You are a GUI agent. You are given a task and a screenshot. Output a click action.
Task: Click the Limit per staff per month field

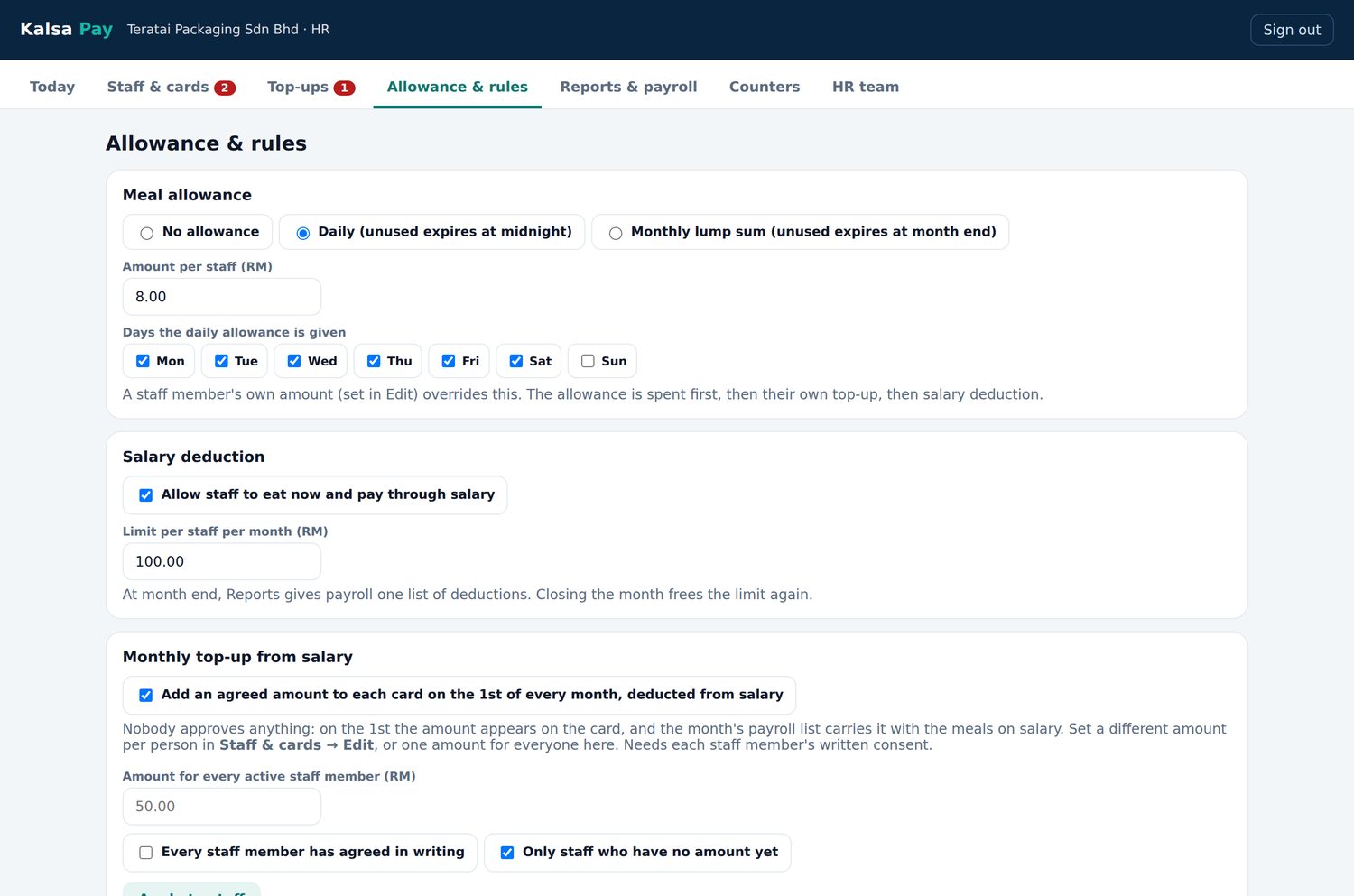pos(222,561)
